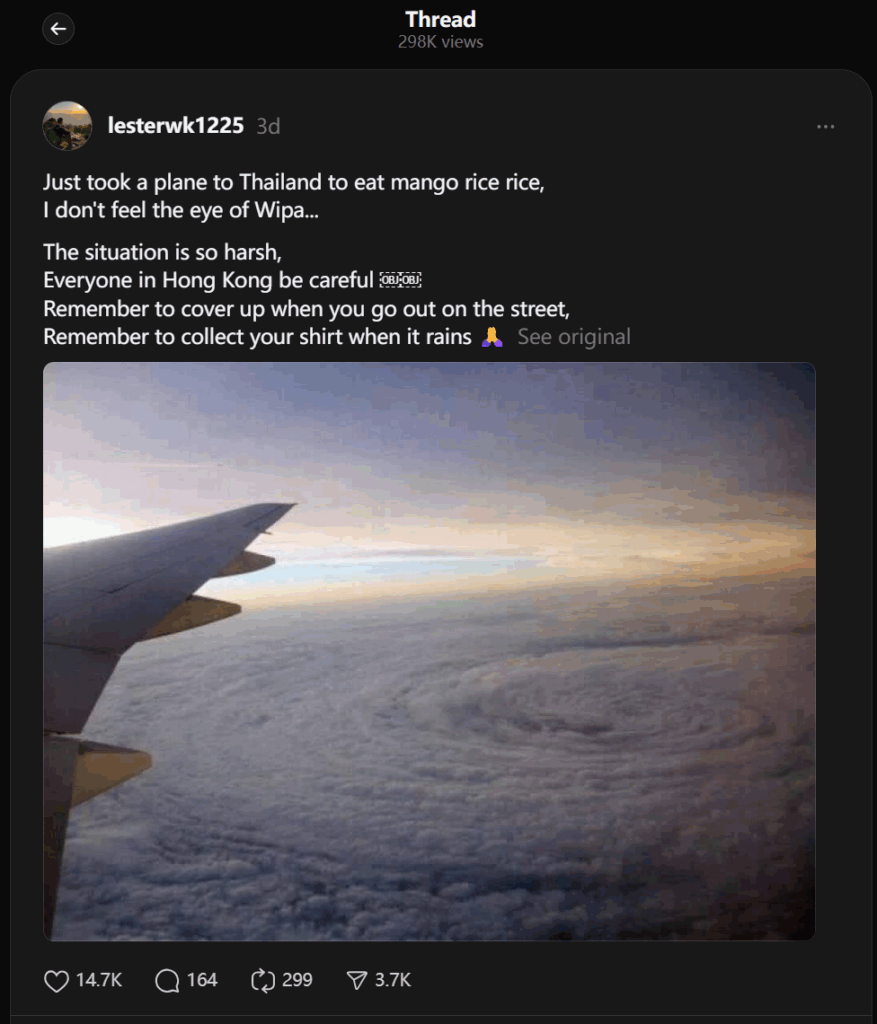Click the 3.7K shares count
The width and height of the screenshot is (877, 1024).
pyautogui.click(x=392, y=980)
